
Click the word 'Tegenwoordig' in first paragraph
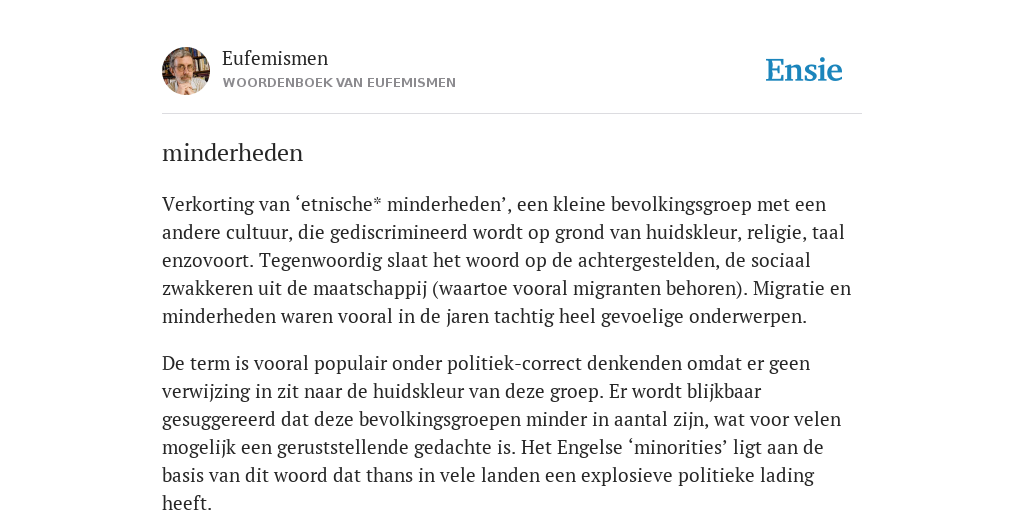[321, 261]
